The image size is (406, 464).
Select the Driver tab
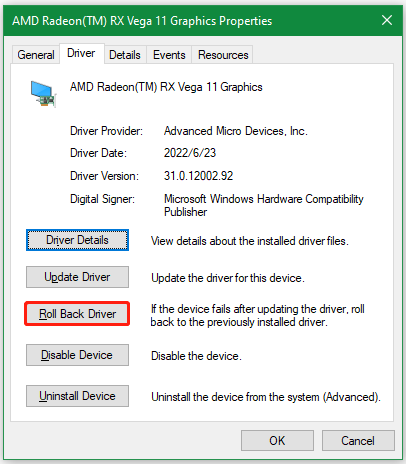81,53
